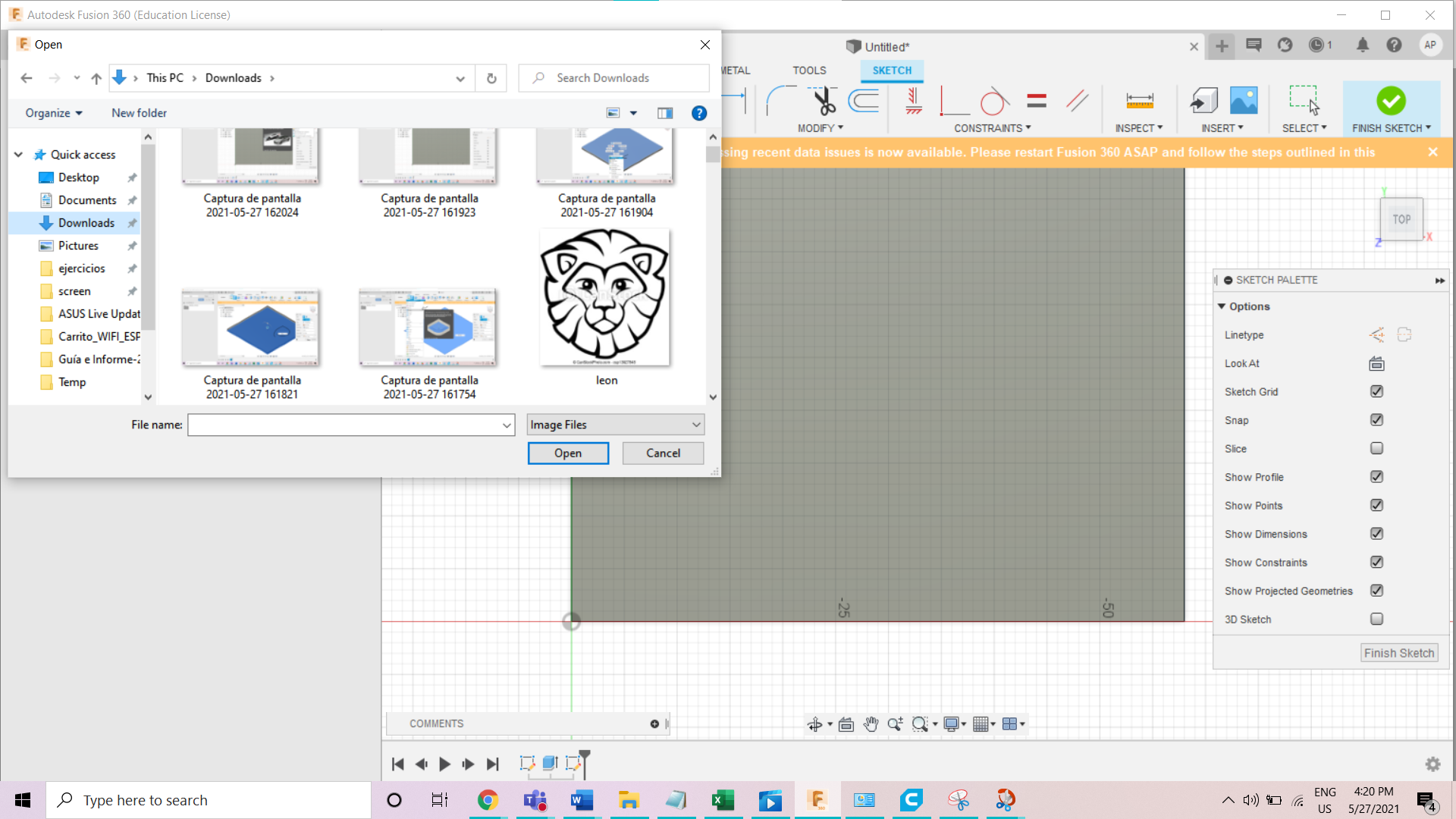Enable the 3D Sketch checkbox
The image size is (1456, 819).
1376,620
